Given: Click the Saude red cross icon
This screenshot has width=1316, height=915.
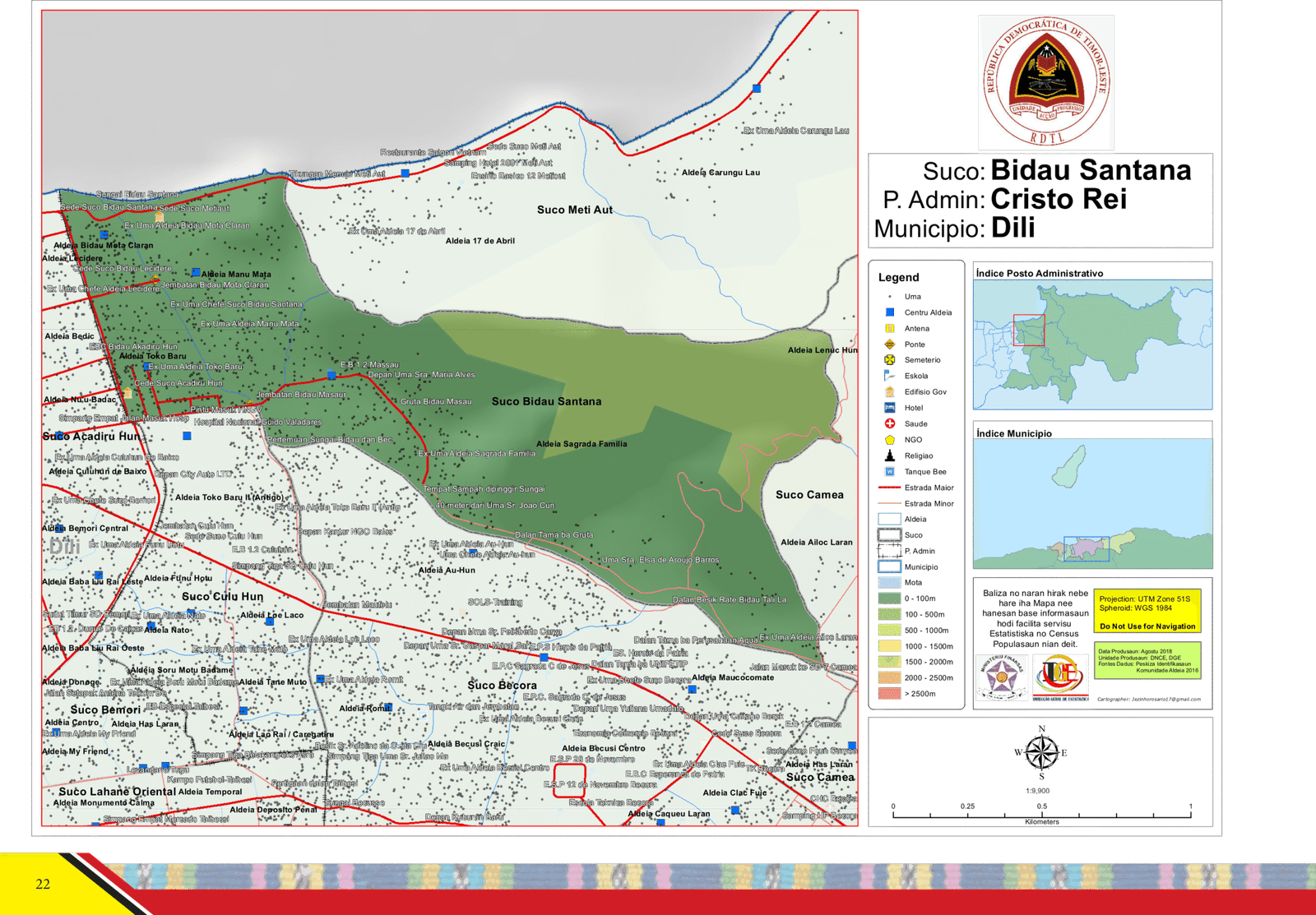Looking at the screenshot, I should point(889,423).
